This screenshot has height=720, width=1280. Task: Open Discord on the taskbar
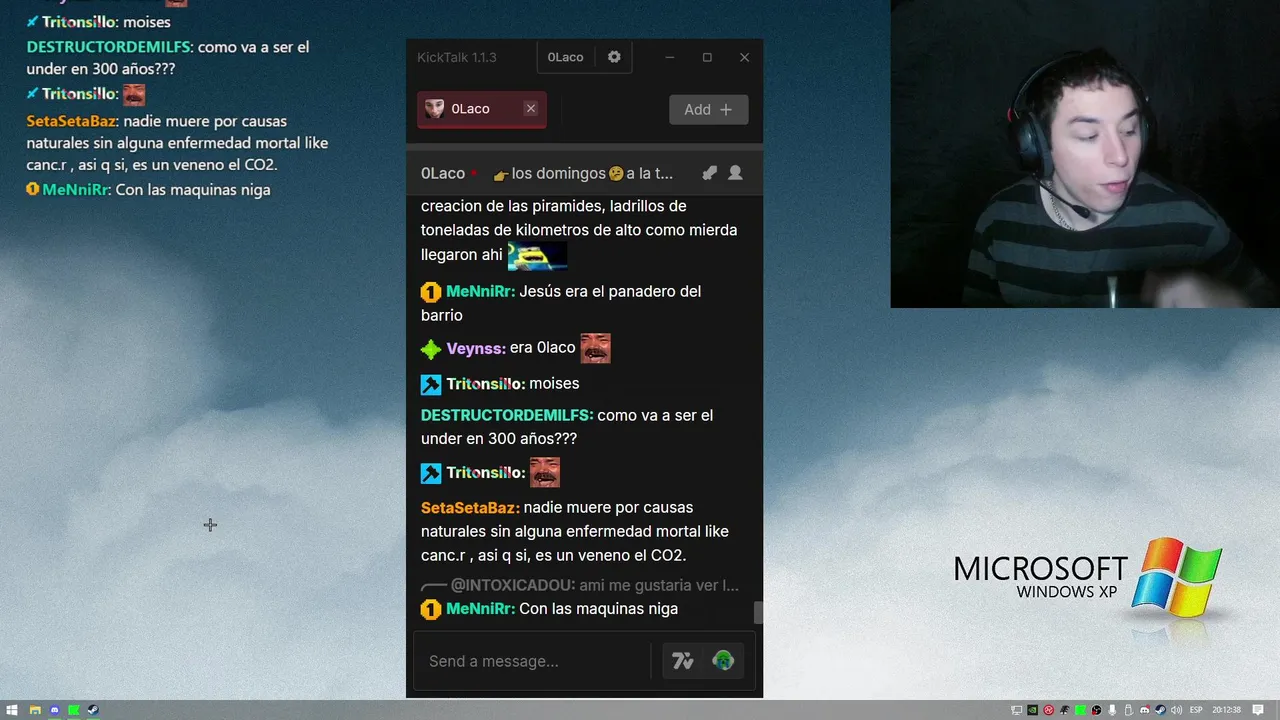tap(55, 710)
